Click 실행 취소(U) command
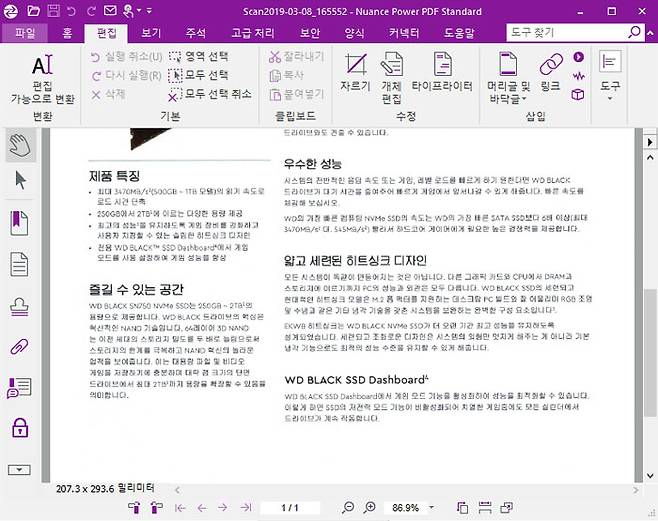The width and height of the screenshot is (658, 521). (x=126, y=57)
